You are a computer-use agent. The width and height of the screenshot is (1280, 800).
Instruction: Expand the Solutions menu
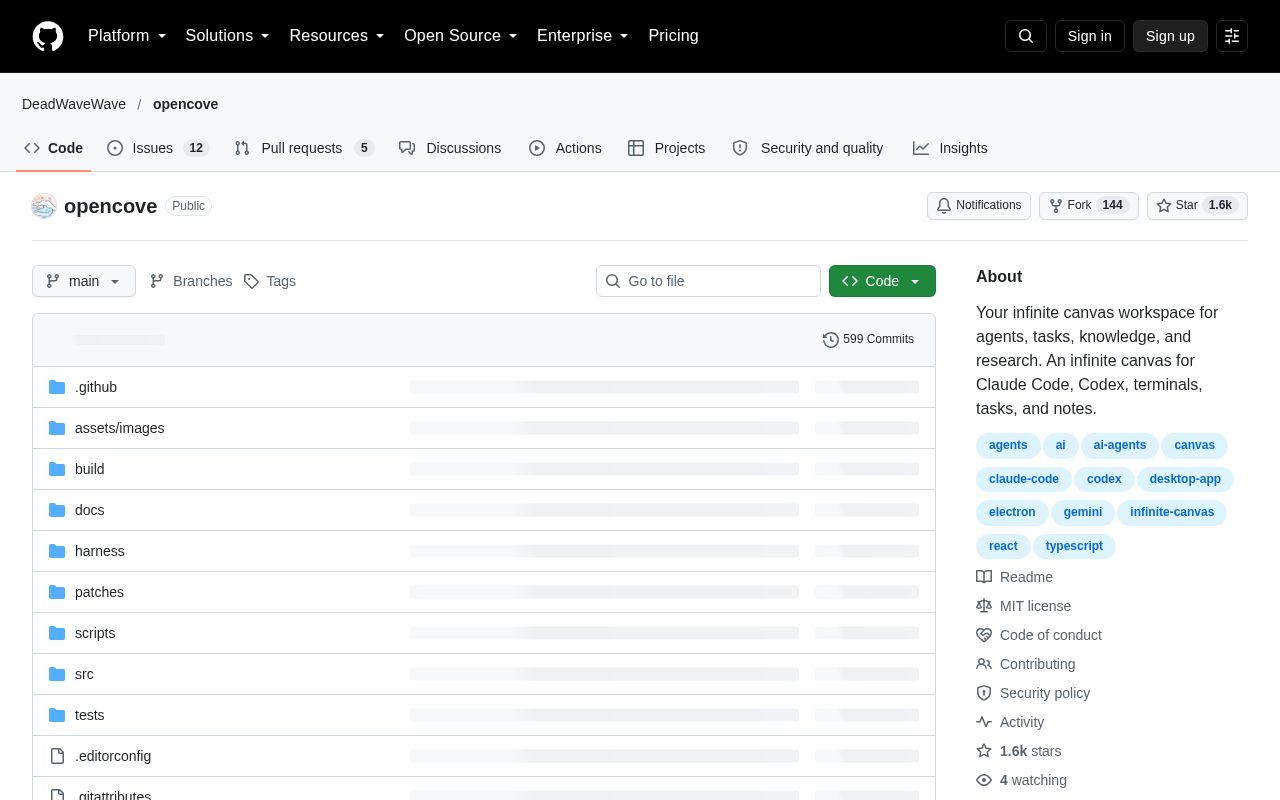point(228,36)
